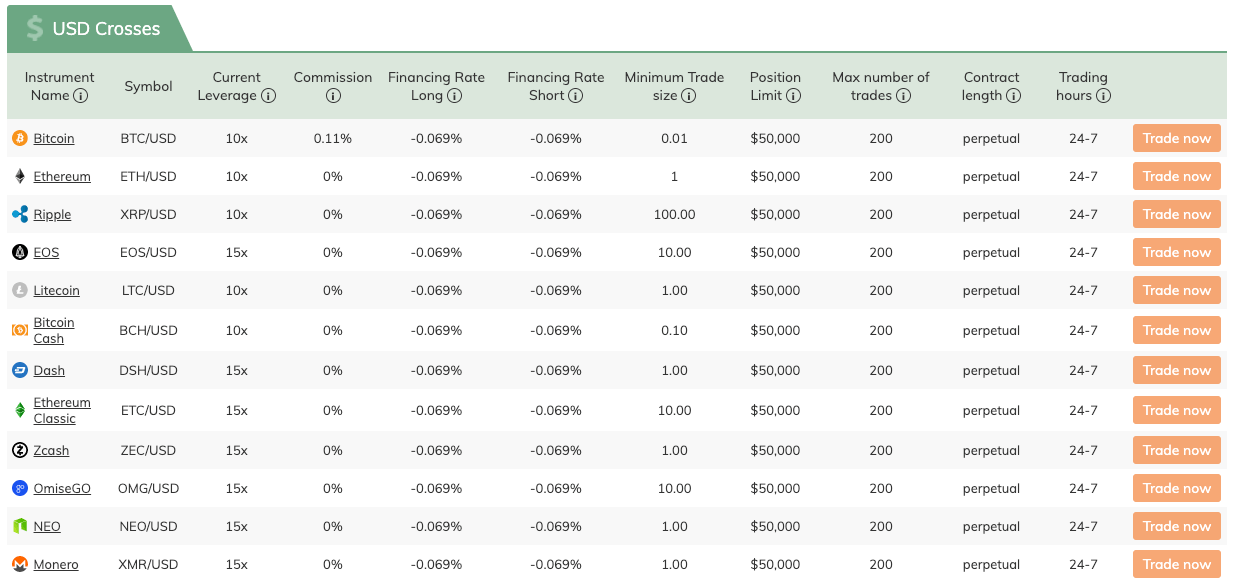This screenshot has height=584, width=1235.
Task: Click the Minimum Trade size info icon
Action: [689, 96]
